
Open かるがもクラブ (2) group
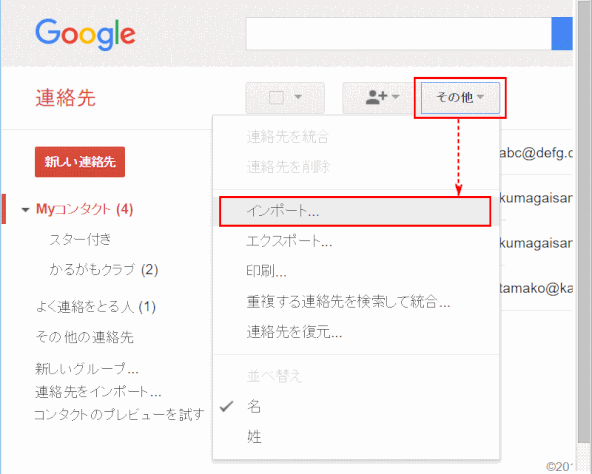pyautogui.click(x=104, y=270)
